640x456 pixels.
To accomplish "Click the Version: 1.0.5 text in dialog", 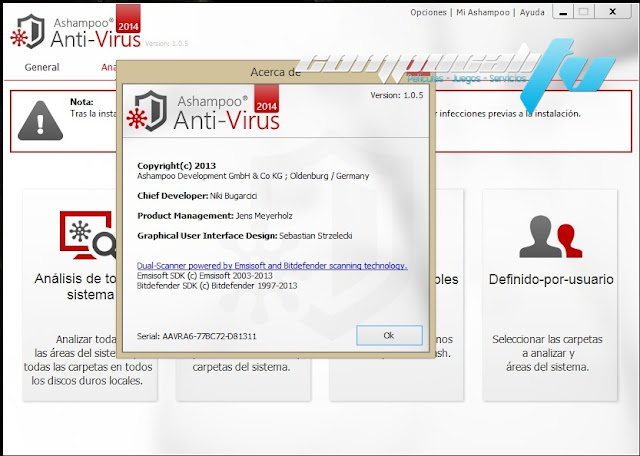I will (397, 95).
